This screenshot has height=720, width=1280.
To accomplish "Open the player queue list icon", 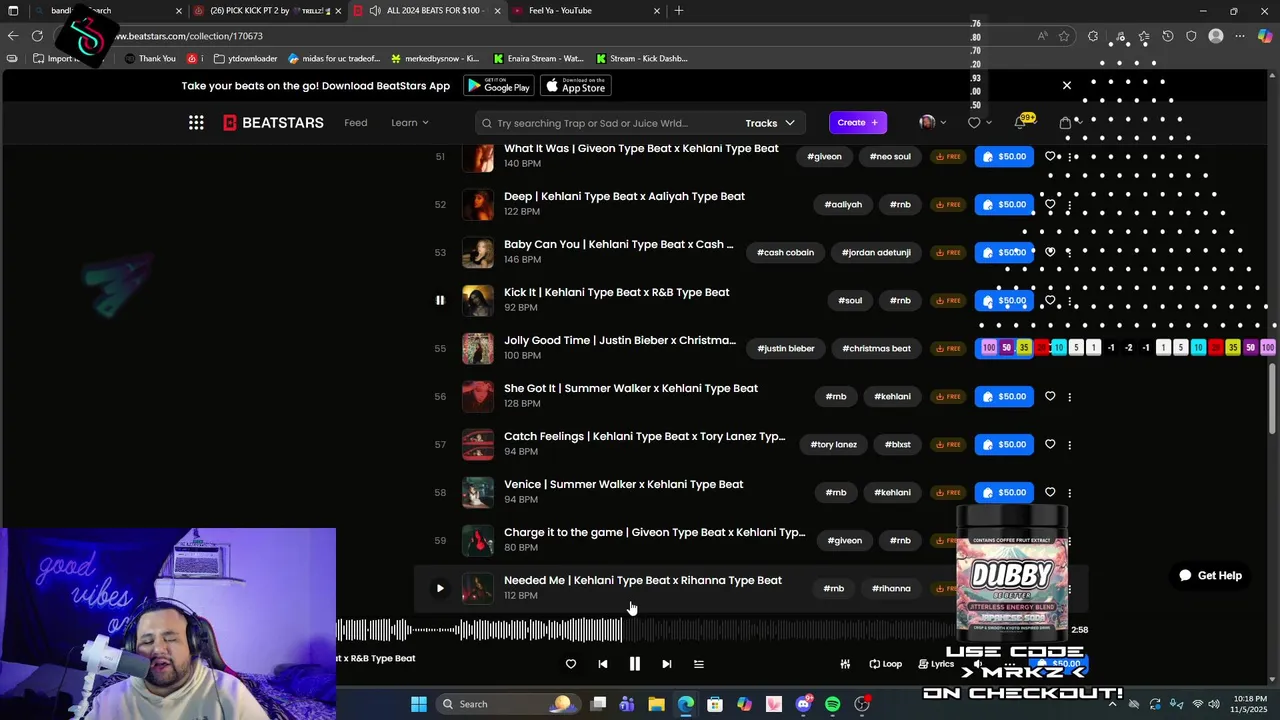I will [x=699, y=664].
